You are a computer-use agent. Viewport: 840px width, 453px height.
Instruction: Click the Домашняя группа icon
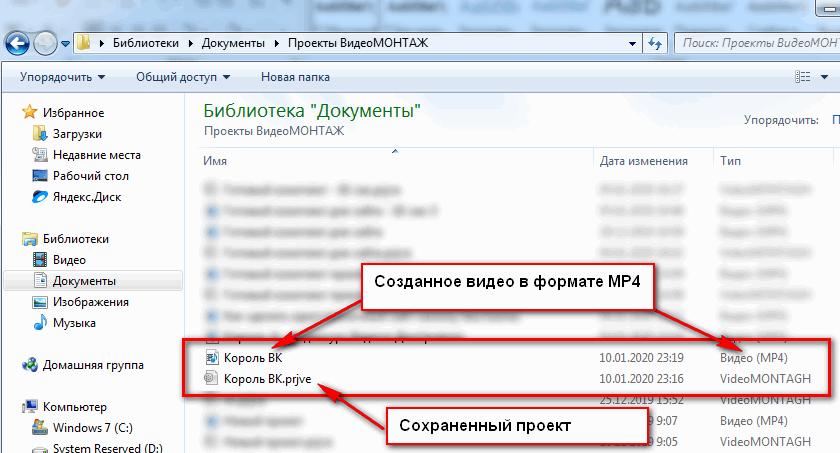point(29,365)
